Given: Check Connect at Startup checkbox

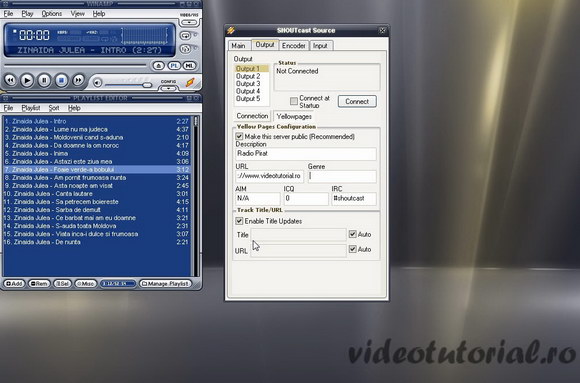Looking at the screenshot, I should pos(294,101).
